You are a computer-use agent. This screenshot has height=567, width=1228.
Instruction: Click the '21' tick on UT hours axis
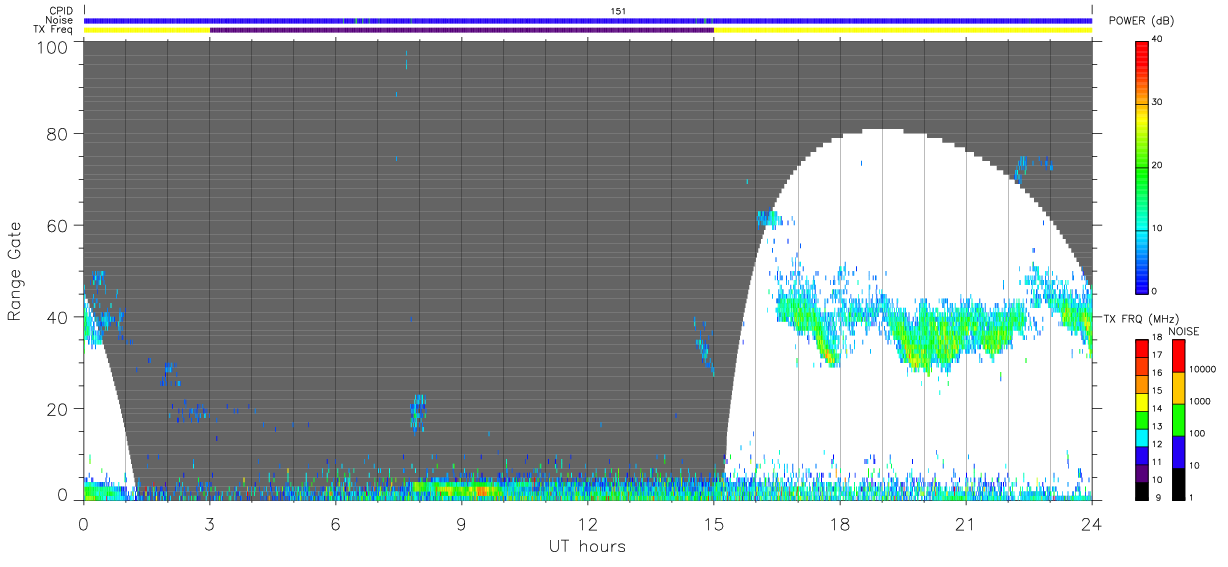tap(966, 523)
